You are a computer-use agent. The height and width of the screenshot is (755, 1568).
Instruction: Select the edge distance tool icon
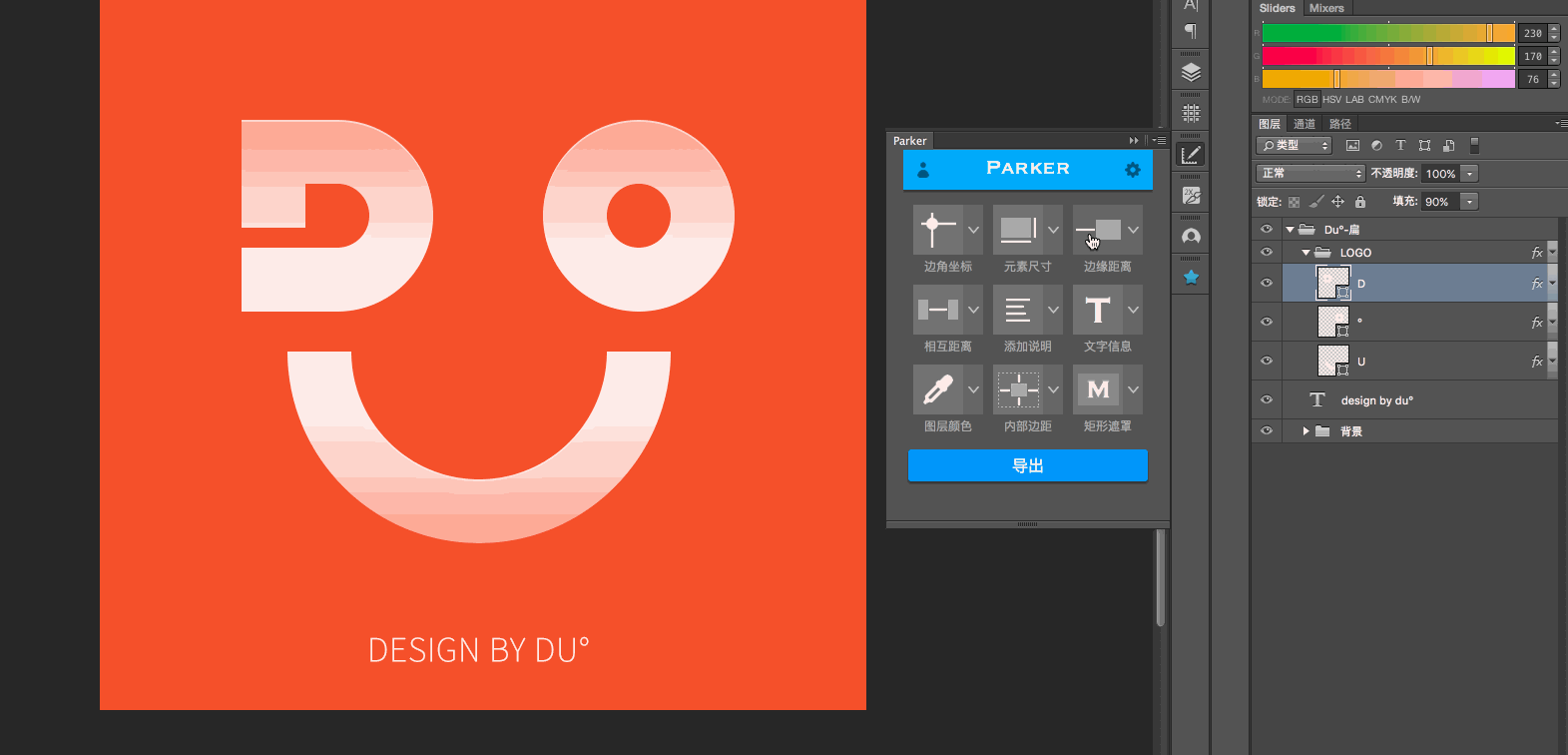coord(1097,230)
